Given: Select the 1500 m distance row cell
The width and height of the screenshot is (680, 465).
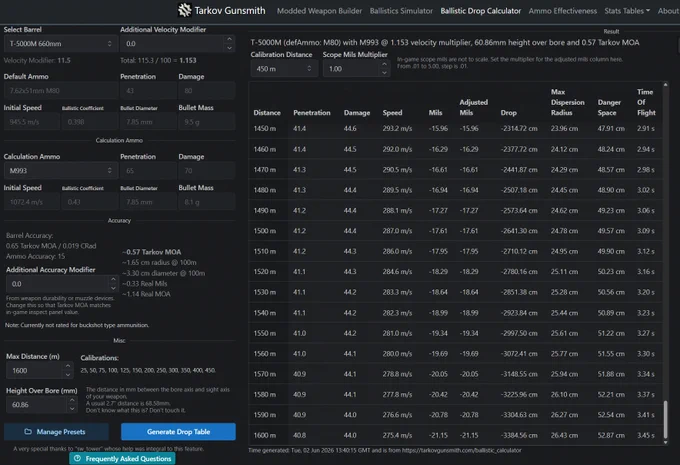Looking at the screenshot, I should coord(265,231).
